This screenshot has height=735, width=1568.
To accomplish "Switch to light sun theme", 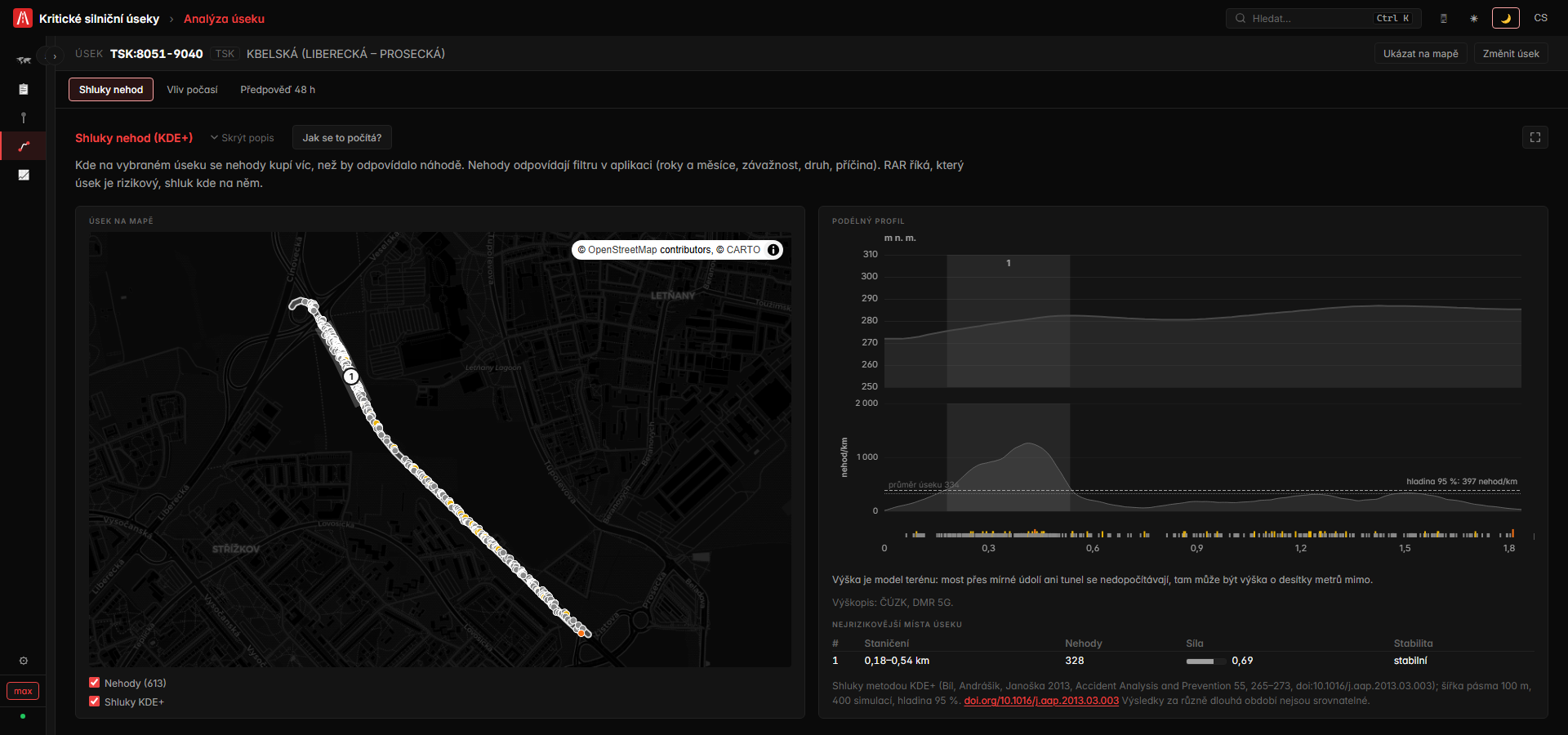I will click(1474, 18).
